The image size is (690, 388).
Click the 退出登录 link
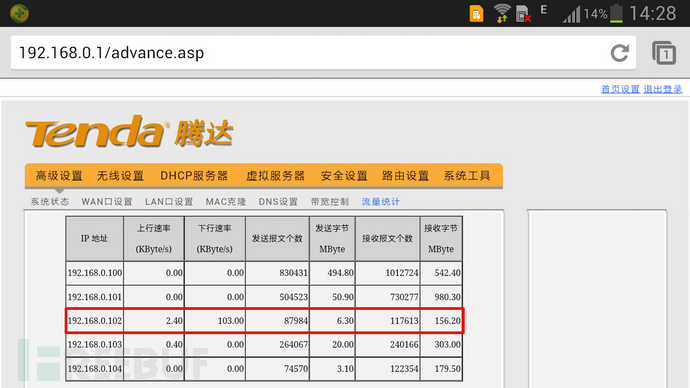coord(663,89)
